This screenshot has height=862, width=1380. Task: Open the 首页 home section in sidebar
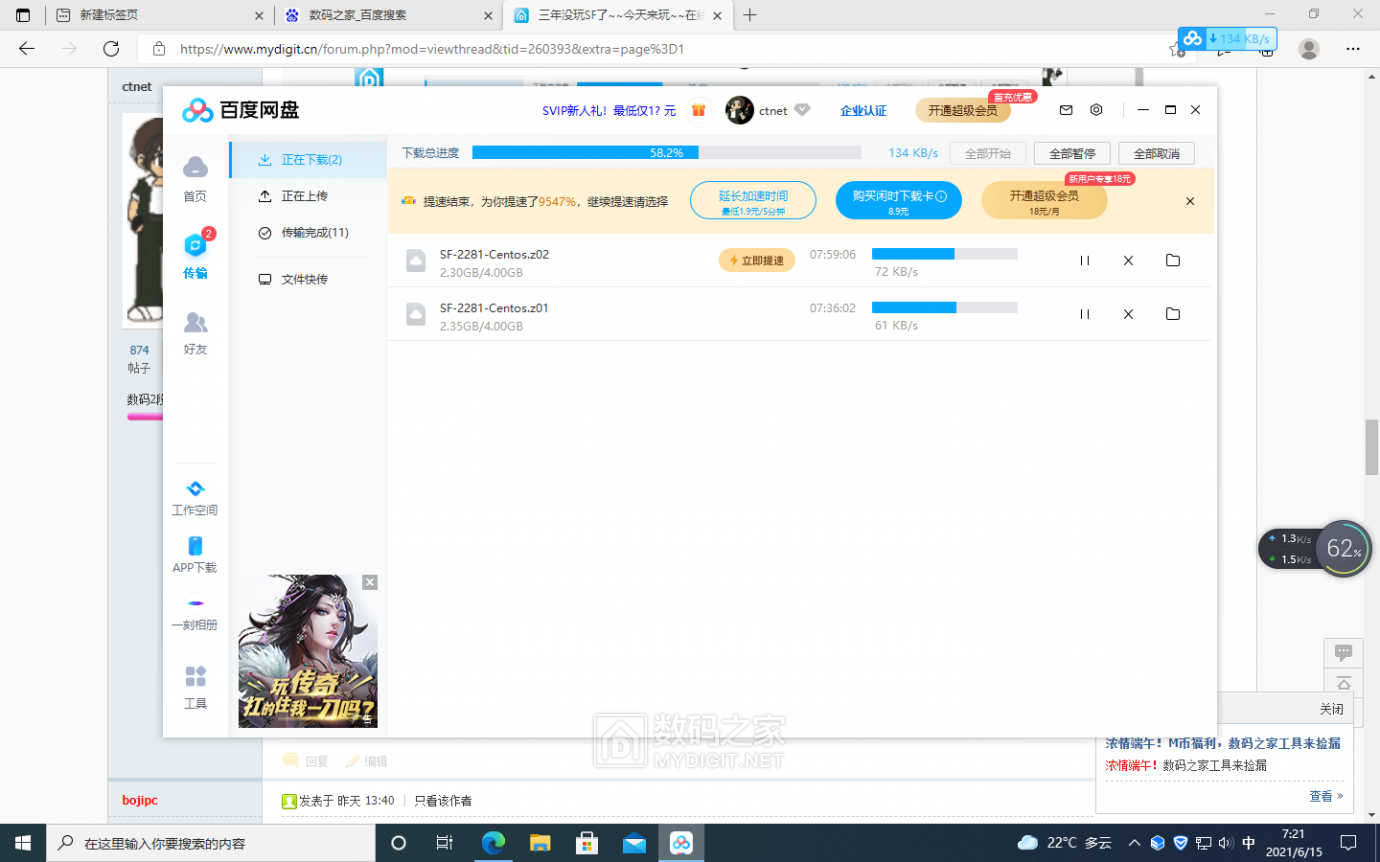point(195,179)
